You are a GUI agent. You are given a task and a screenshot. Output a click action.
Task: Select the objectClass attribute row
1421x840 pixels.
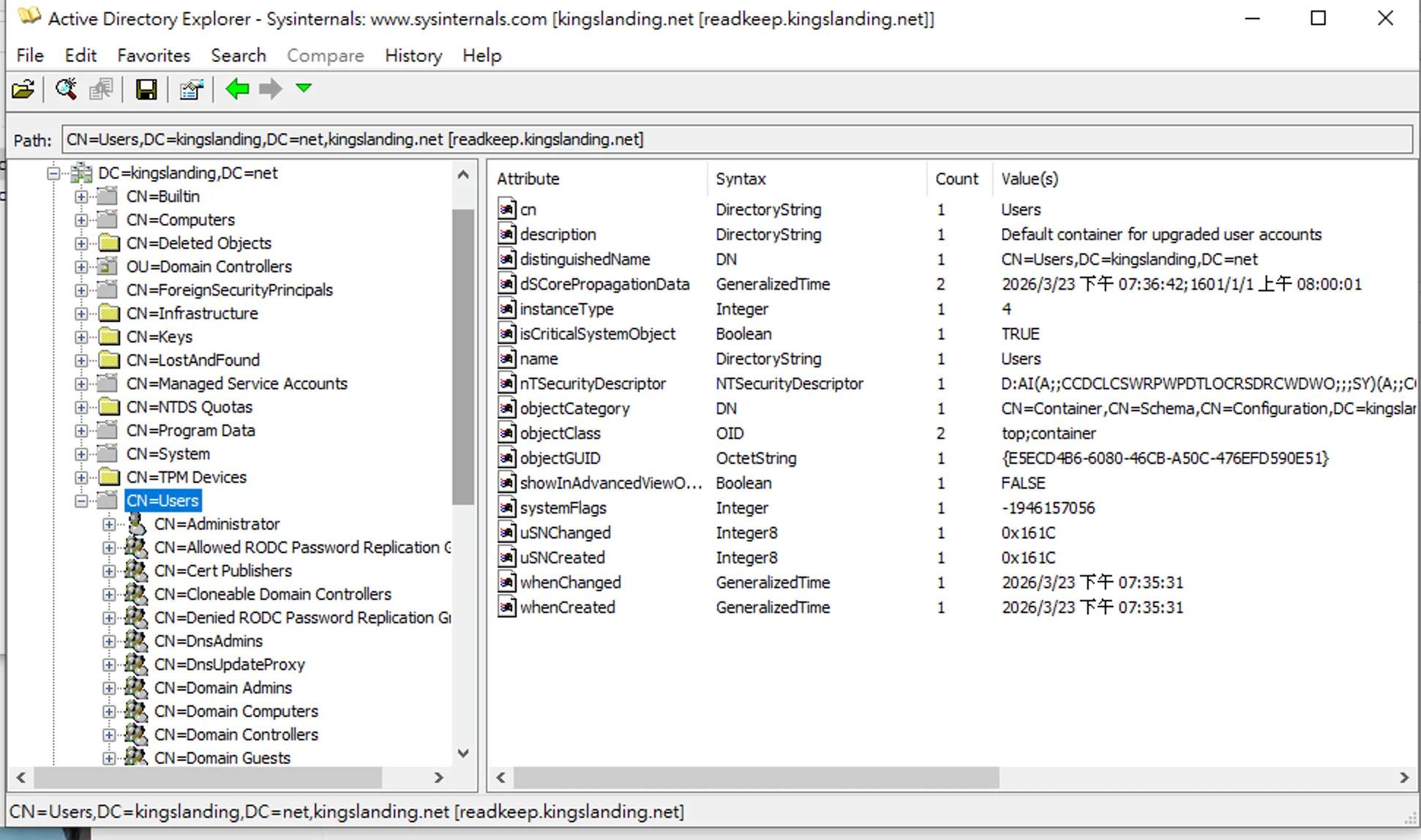(x=956, y=433)
